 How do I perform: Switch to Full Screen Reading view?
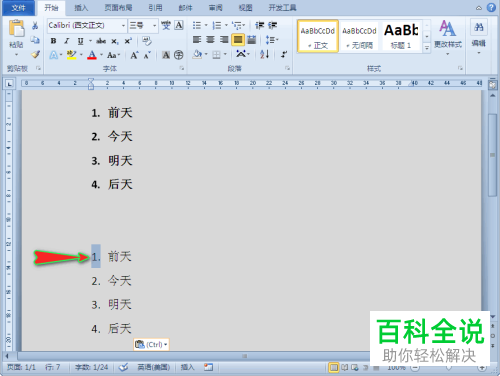click(x=345, y=367)
